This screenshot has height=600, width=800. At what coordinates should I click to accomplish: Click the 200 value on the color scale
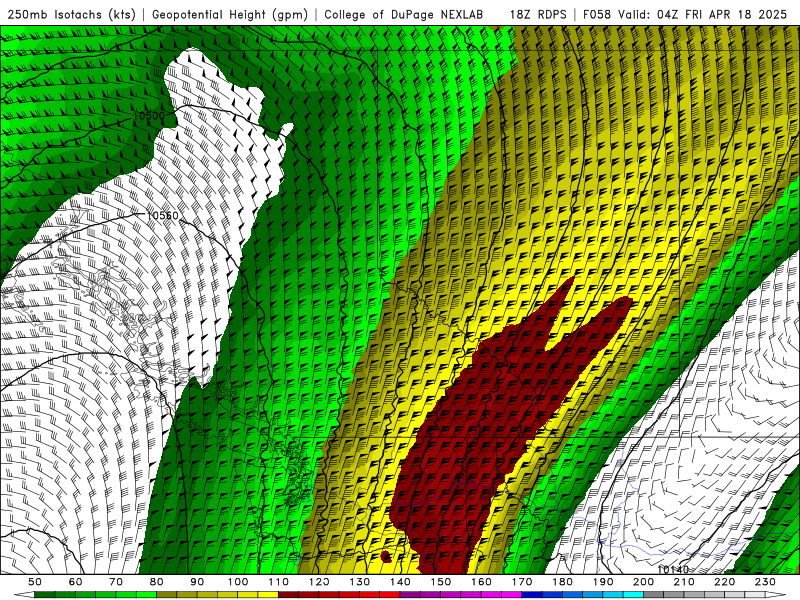(x=643, y=582)
